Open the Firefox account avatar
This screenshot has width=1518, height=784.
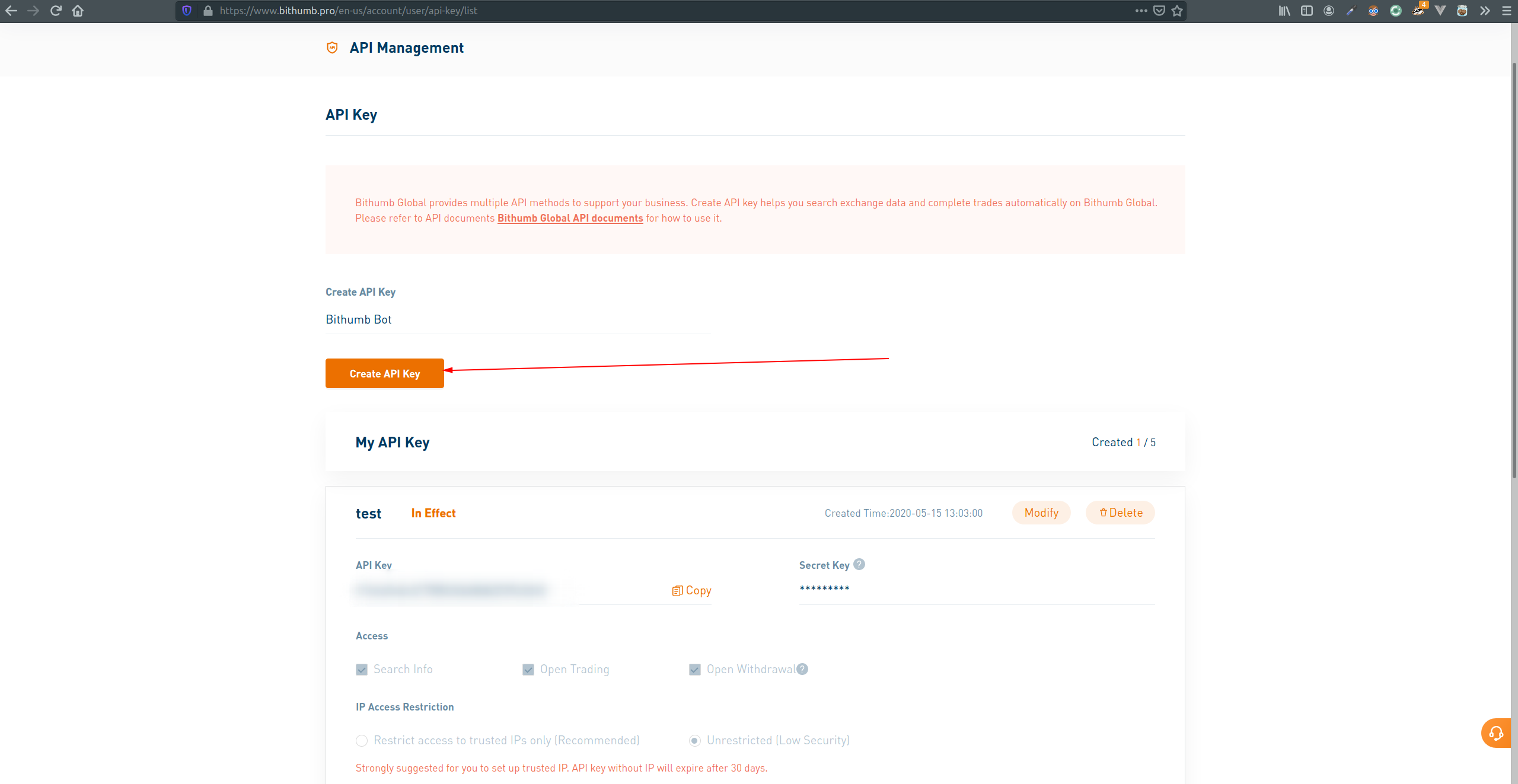point(1329,11)
